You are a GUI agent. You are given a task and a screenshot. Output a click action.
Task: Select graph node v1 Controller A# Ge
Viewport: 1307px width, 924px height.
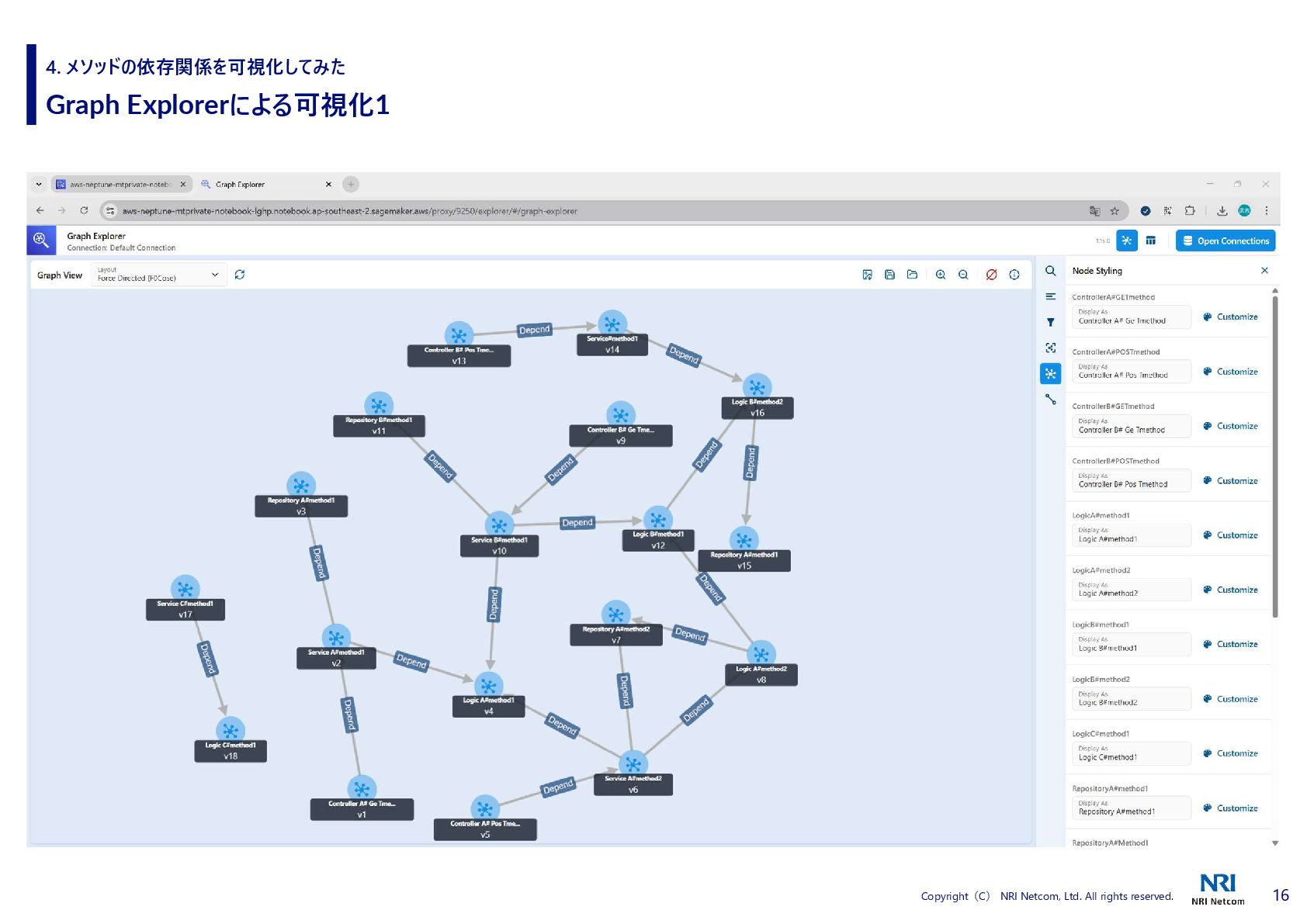click(x=361, y=799)
